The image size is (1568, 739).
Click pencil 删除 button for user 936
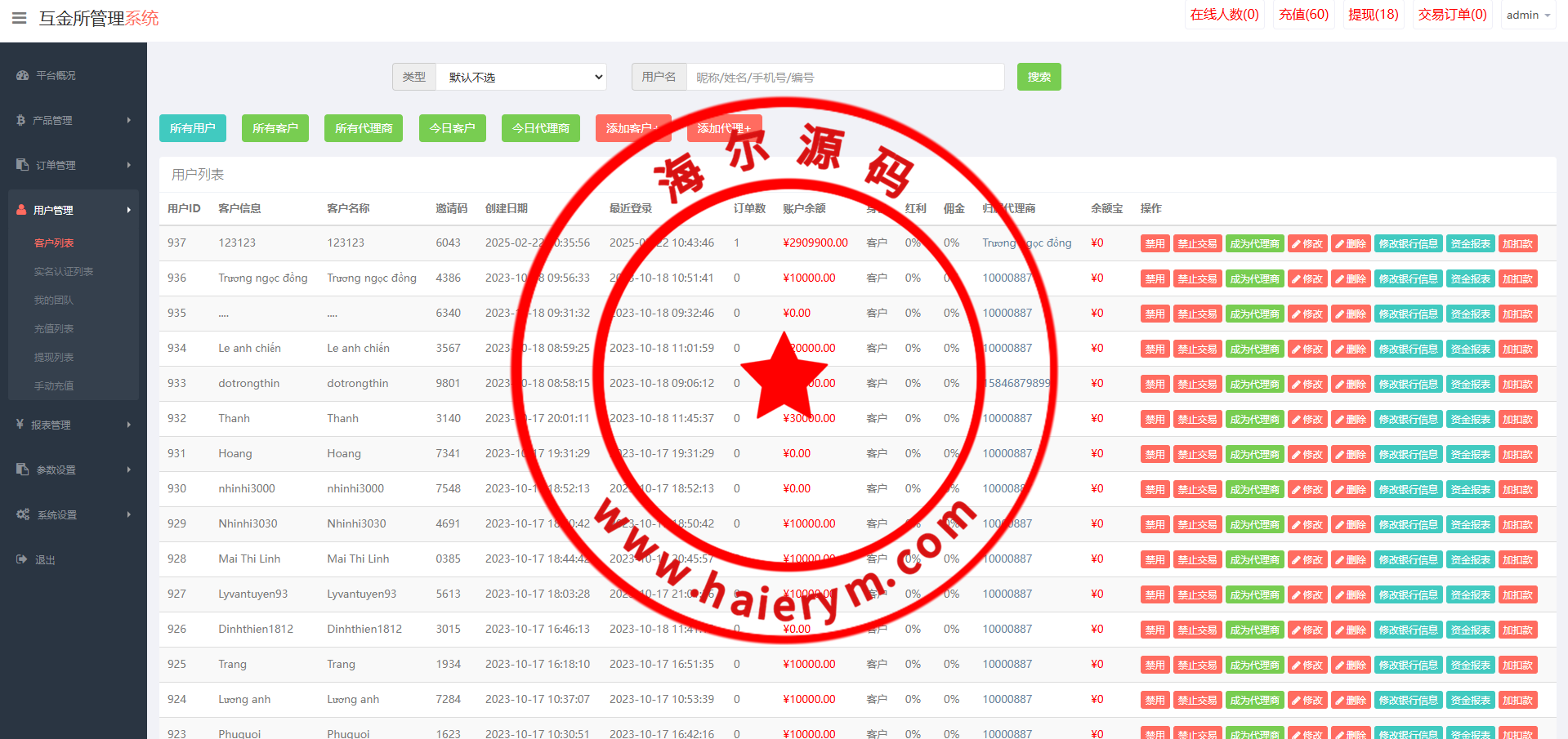1351,278
